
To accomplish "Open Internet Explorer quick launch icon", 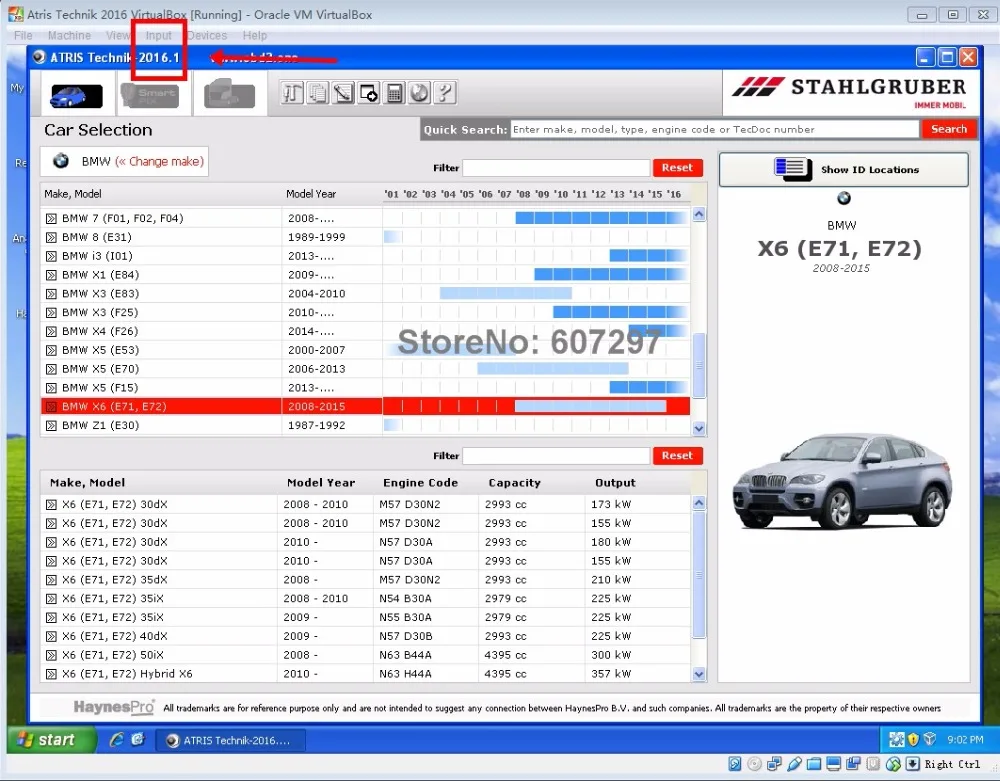I will point(116,740).
